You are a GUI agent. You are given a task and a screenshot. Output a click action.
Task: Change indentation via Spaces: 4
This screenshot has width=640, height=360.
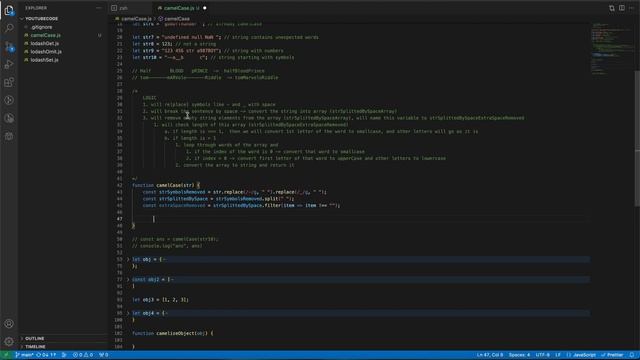coord(519,355)
